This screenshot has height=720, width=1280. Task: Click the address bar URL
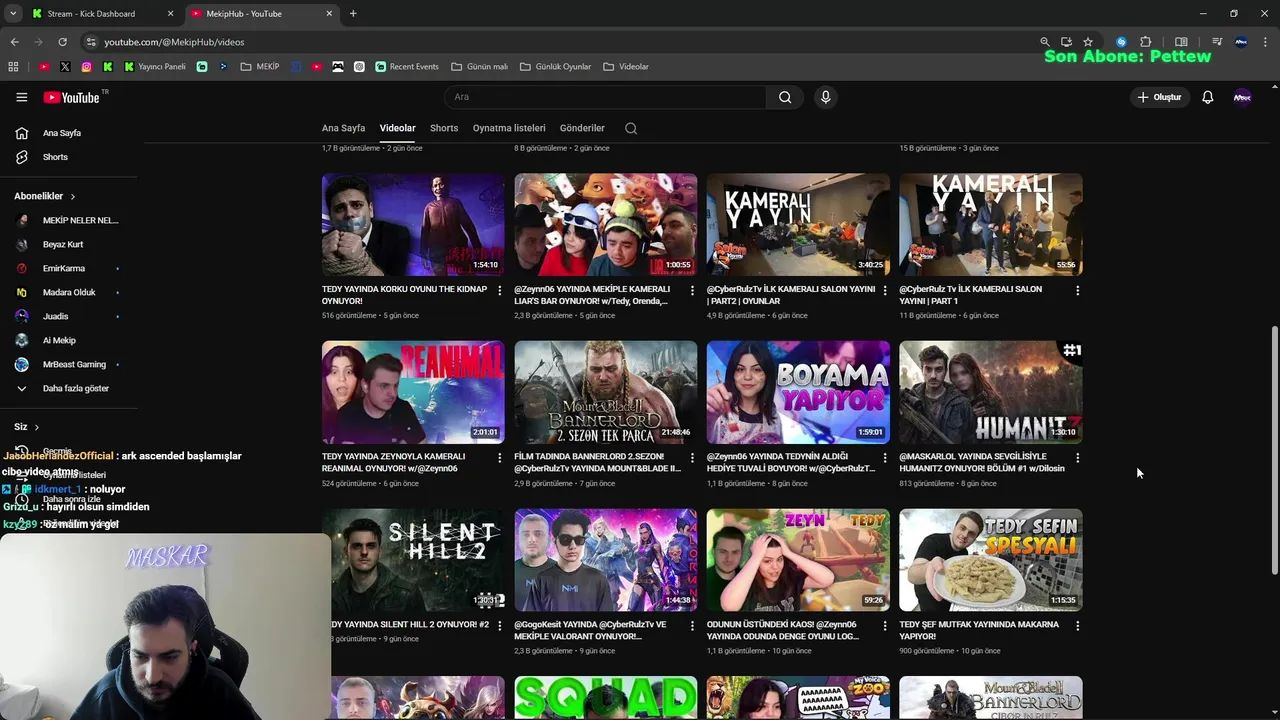point(174,42)
